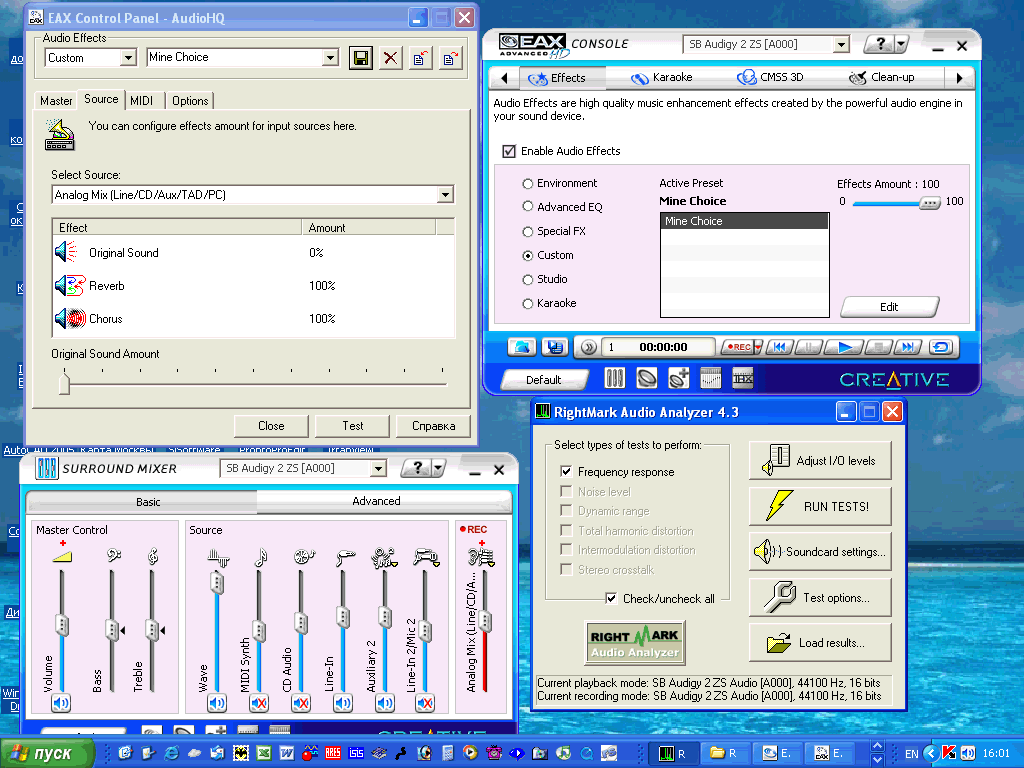Unmute the MIDI Synth channel
Viewport: 1024px width, 768px height.
tap(259, 703)
